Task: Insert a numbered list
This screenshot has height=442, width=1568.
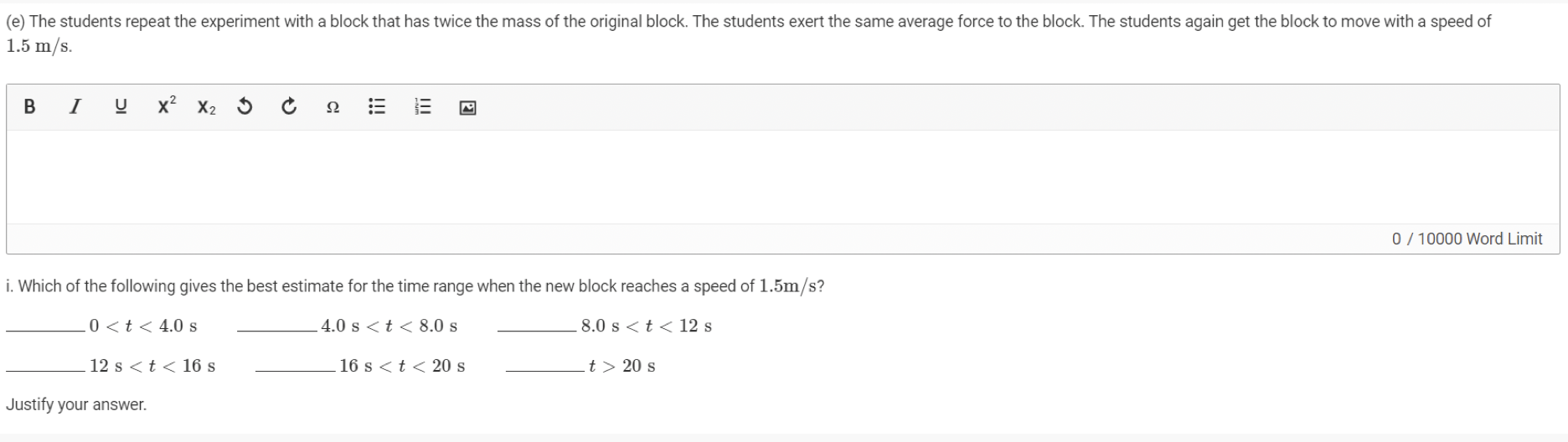Action: [423, 107]
